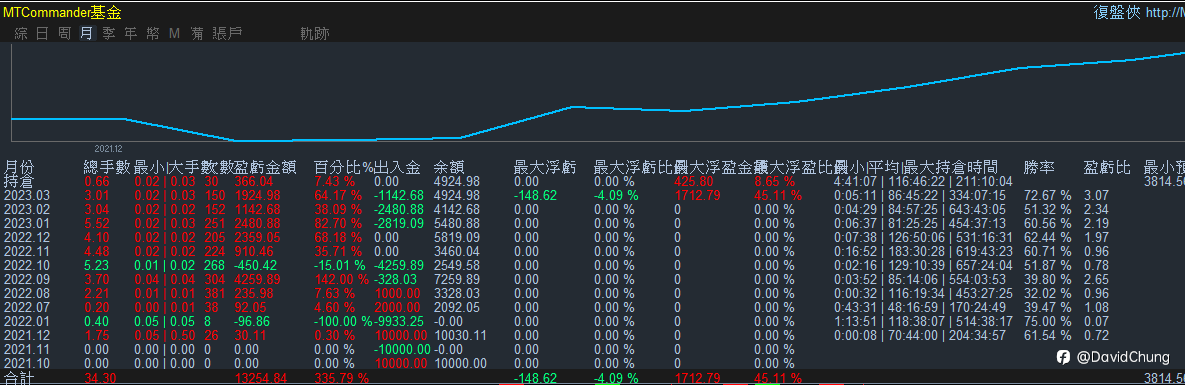Switch to the 年 yearly tab

(x=131, y=33)
